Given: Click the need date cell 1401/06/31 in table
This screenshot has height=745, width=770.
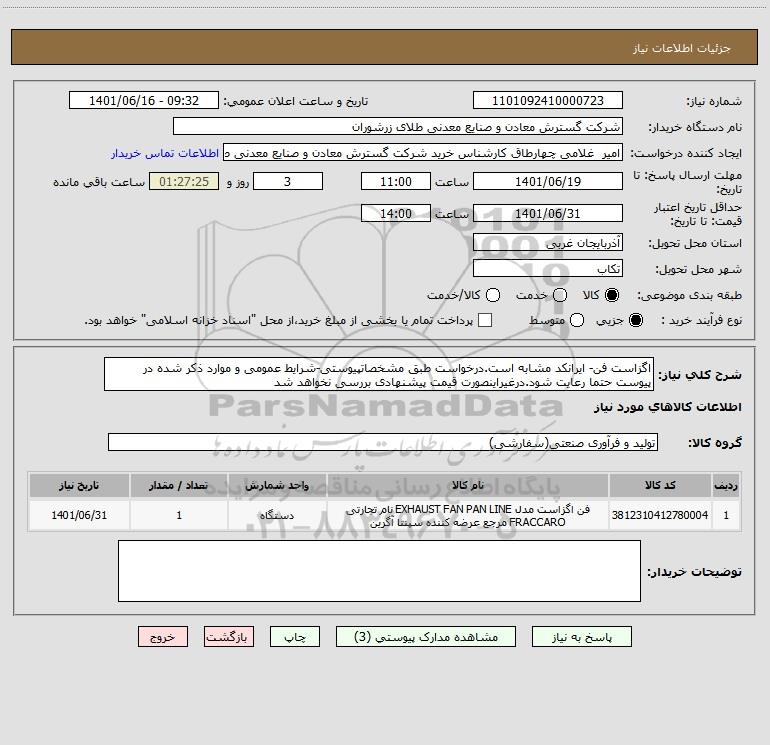Looking at the screenshot, I should (x=79, y=515).
